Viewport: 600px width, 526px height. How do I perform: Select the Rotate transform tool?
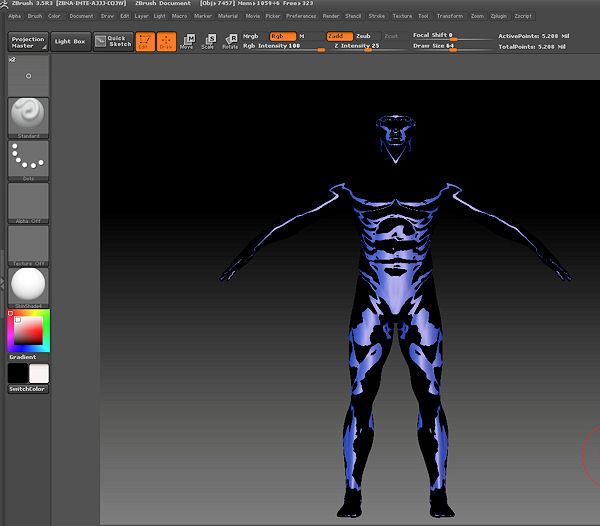[230, 41]
